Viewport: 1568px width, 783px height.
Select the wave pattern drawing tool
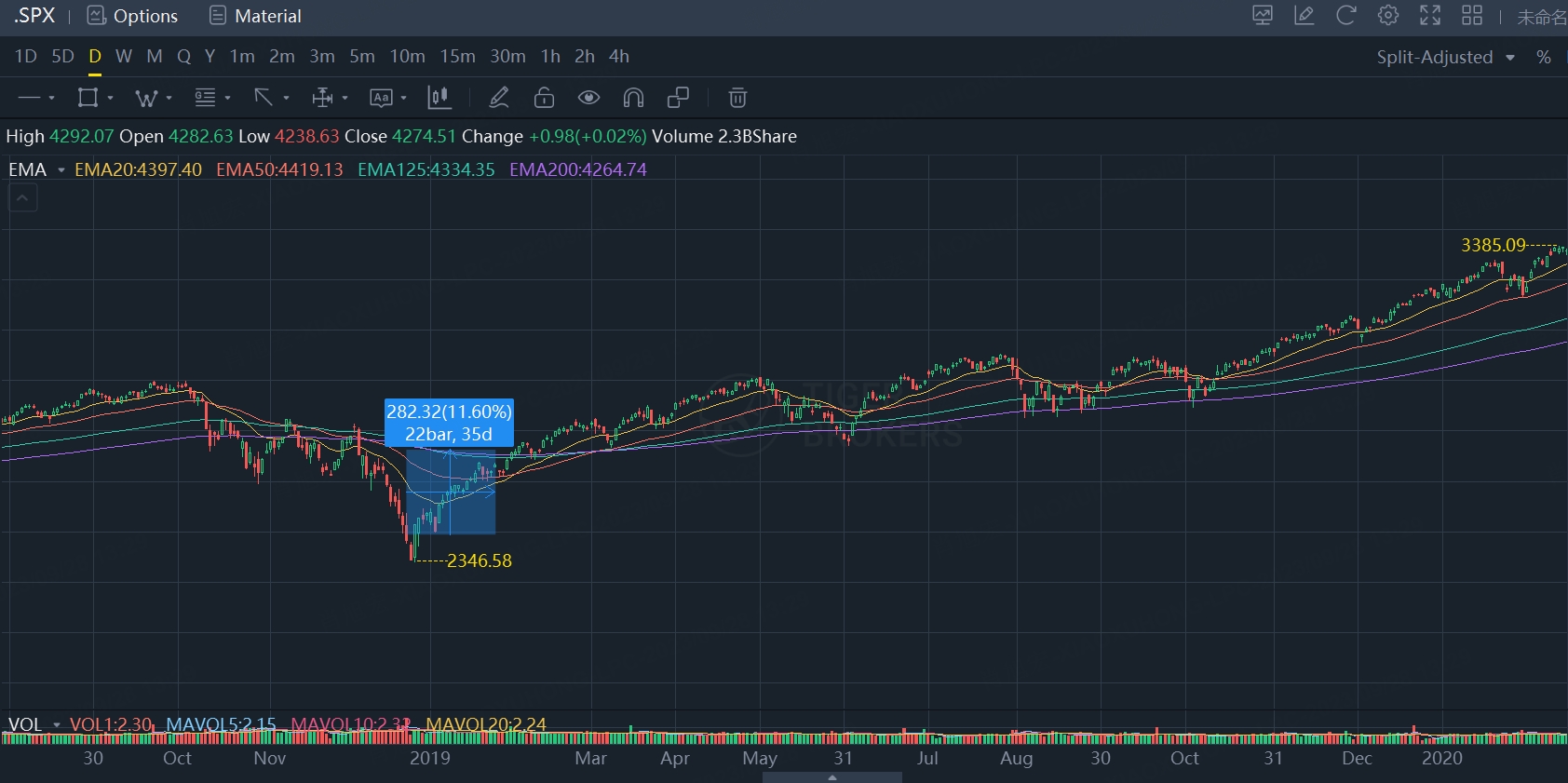146,98
